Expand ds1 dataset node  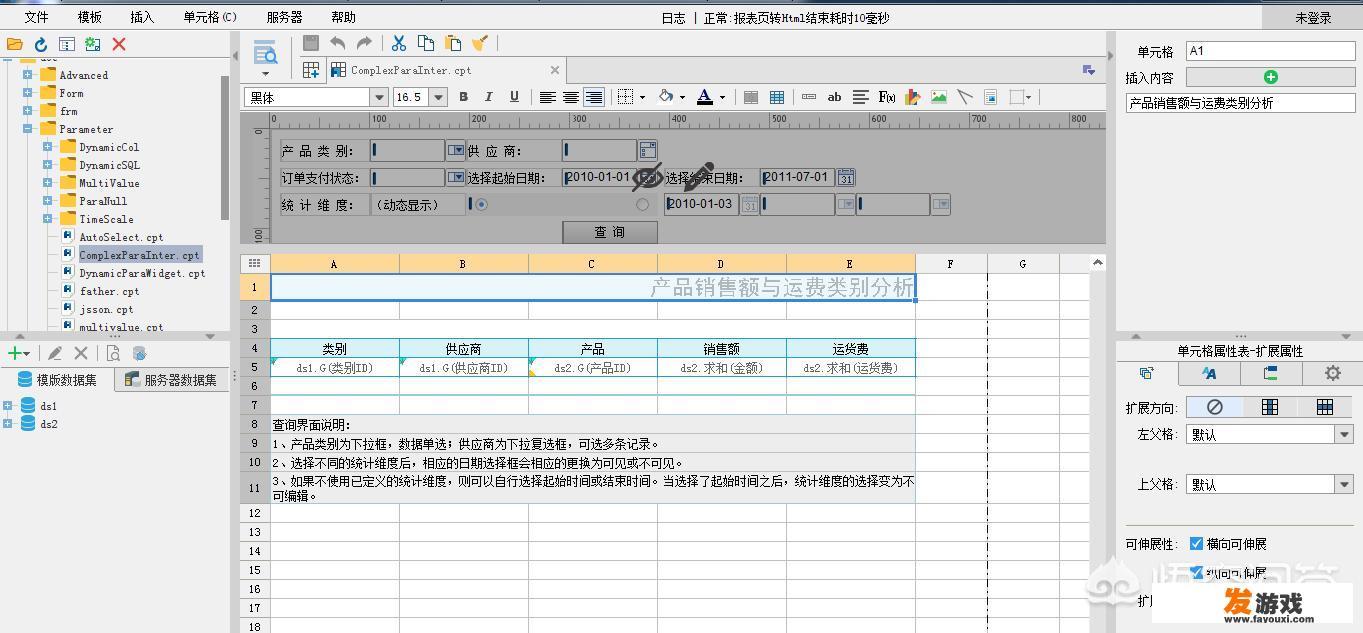click(7, 406)
